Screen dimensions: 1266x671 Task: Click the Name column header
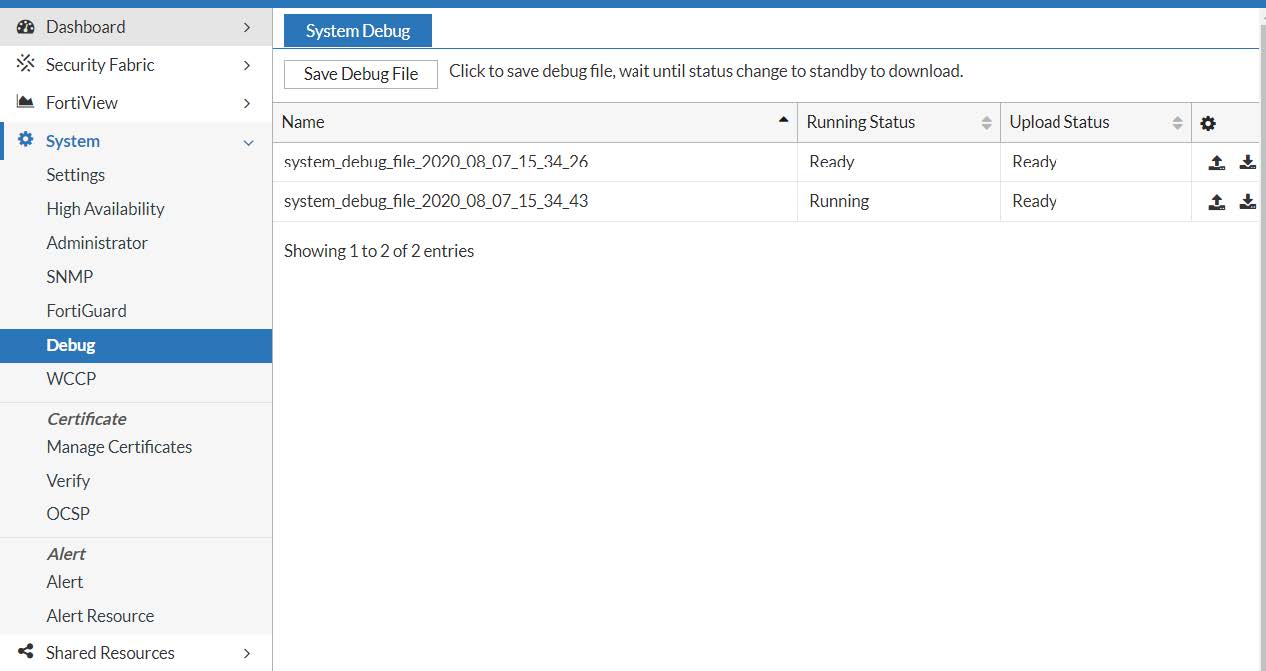pyautogui.click(x=535, y=122)
